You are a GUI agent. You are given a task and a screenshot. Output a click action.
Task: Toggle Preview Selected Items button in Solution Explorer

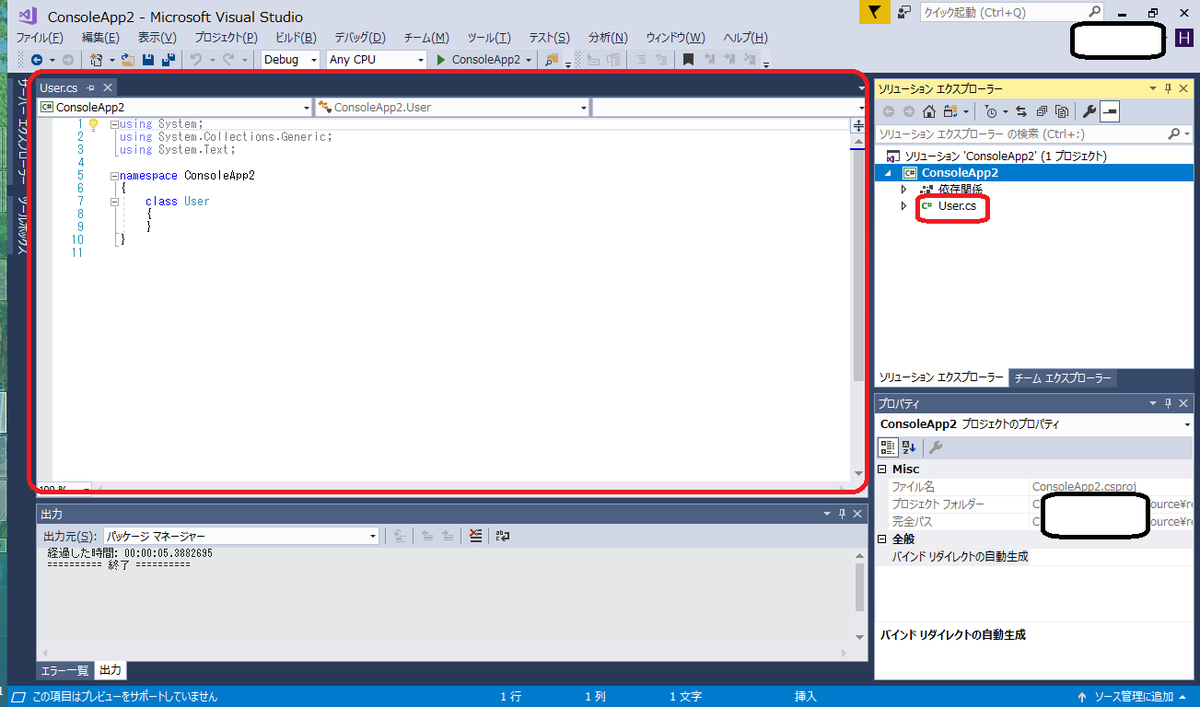[1110, 111]
